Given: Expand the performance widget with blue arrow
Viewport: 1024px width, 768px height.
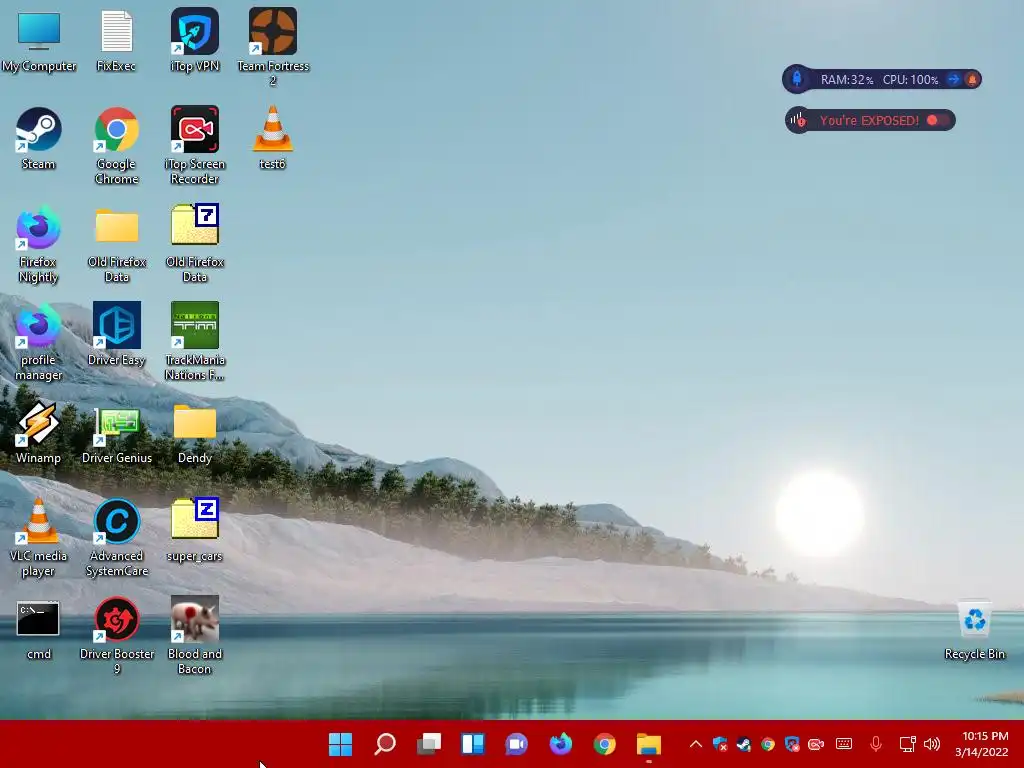Looking at the screenshot, I should [x=953, y=80].
